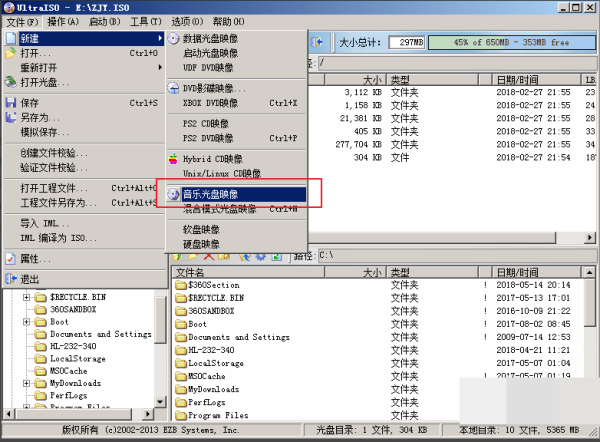Sort image list by 日期/时间 column header

pyautogui.click(x=536, y=80)
